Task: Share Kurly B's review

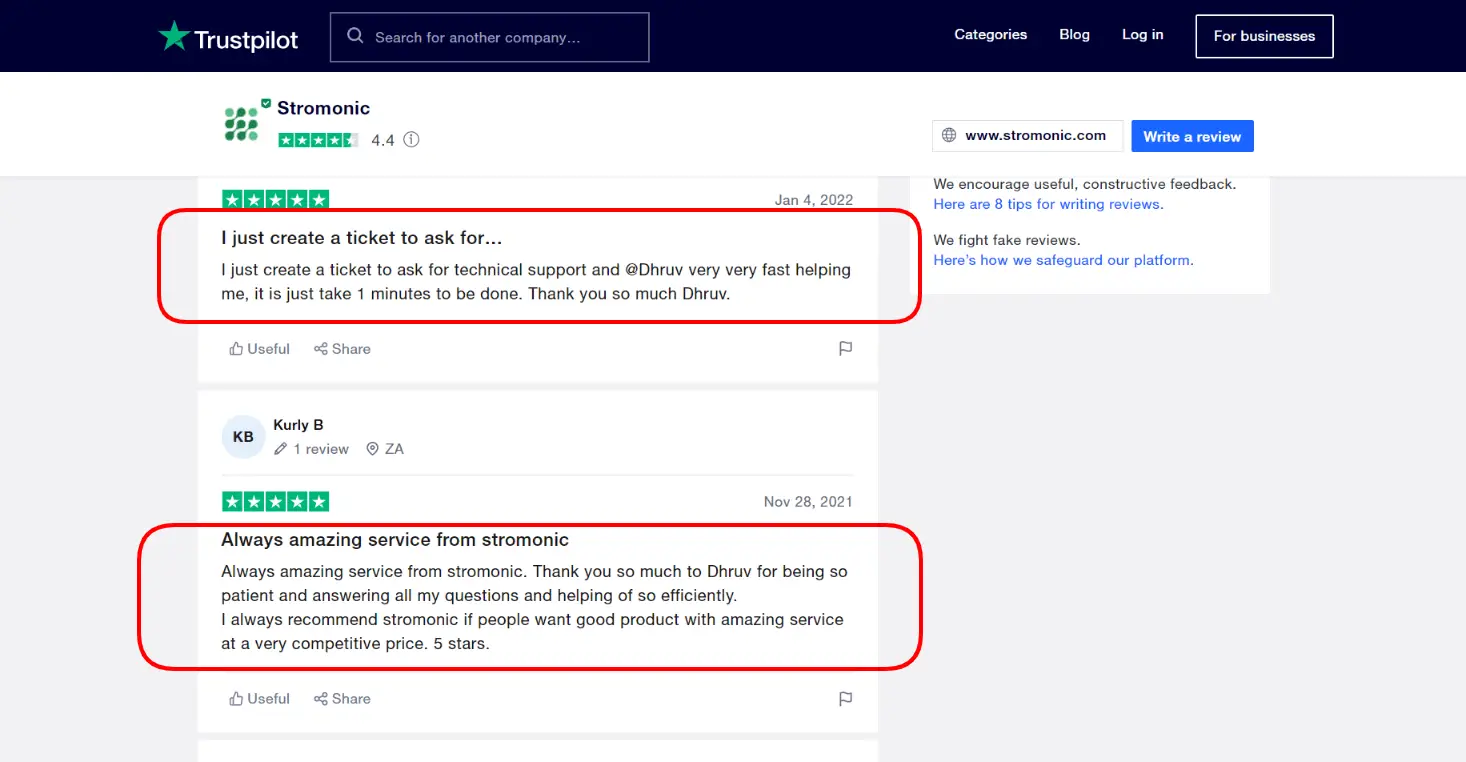Action: [342, 698]
